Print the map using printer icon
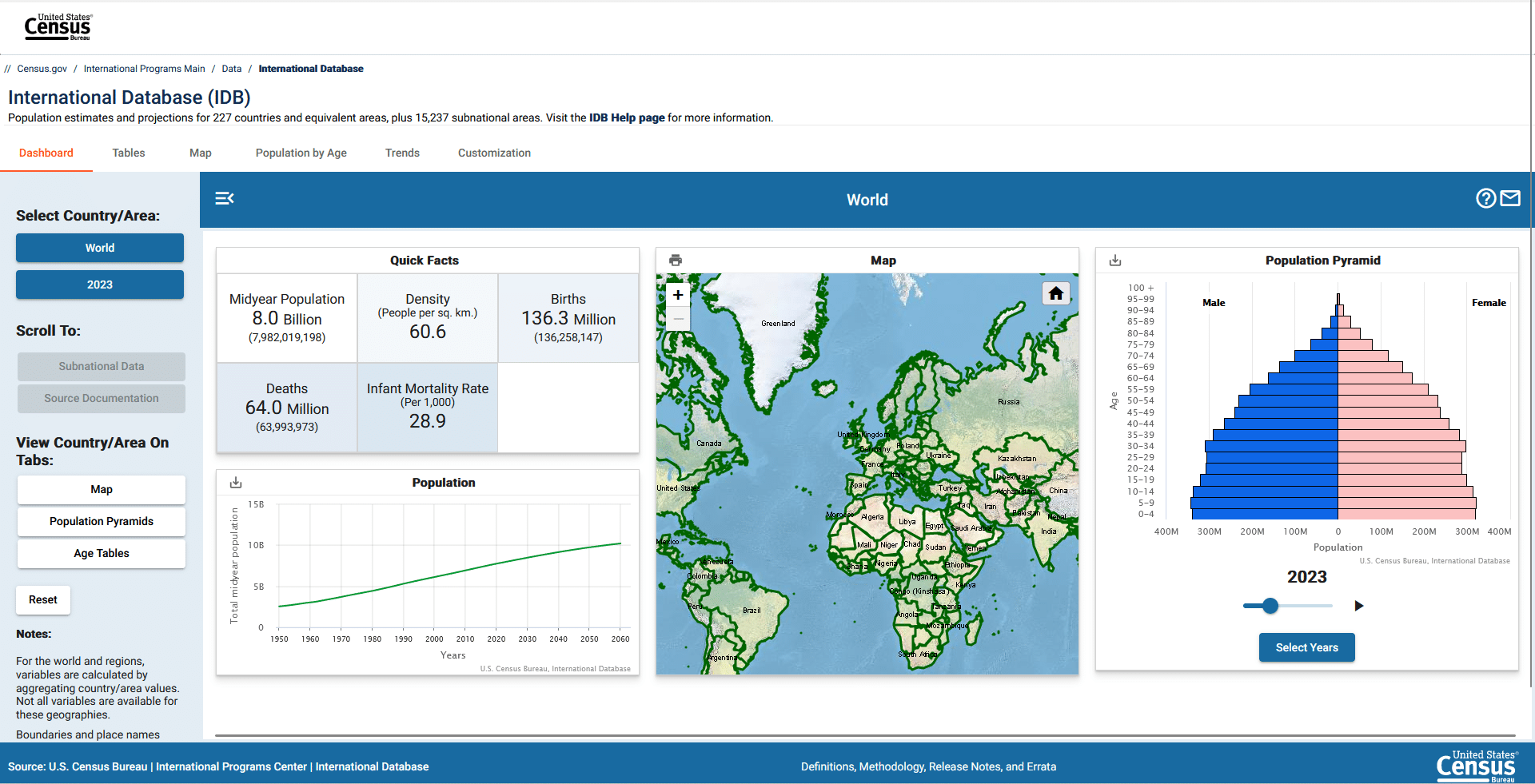The image size is (1535, 784). point(676,261)
